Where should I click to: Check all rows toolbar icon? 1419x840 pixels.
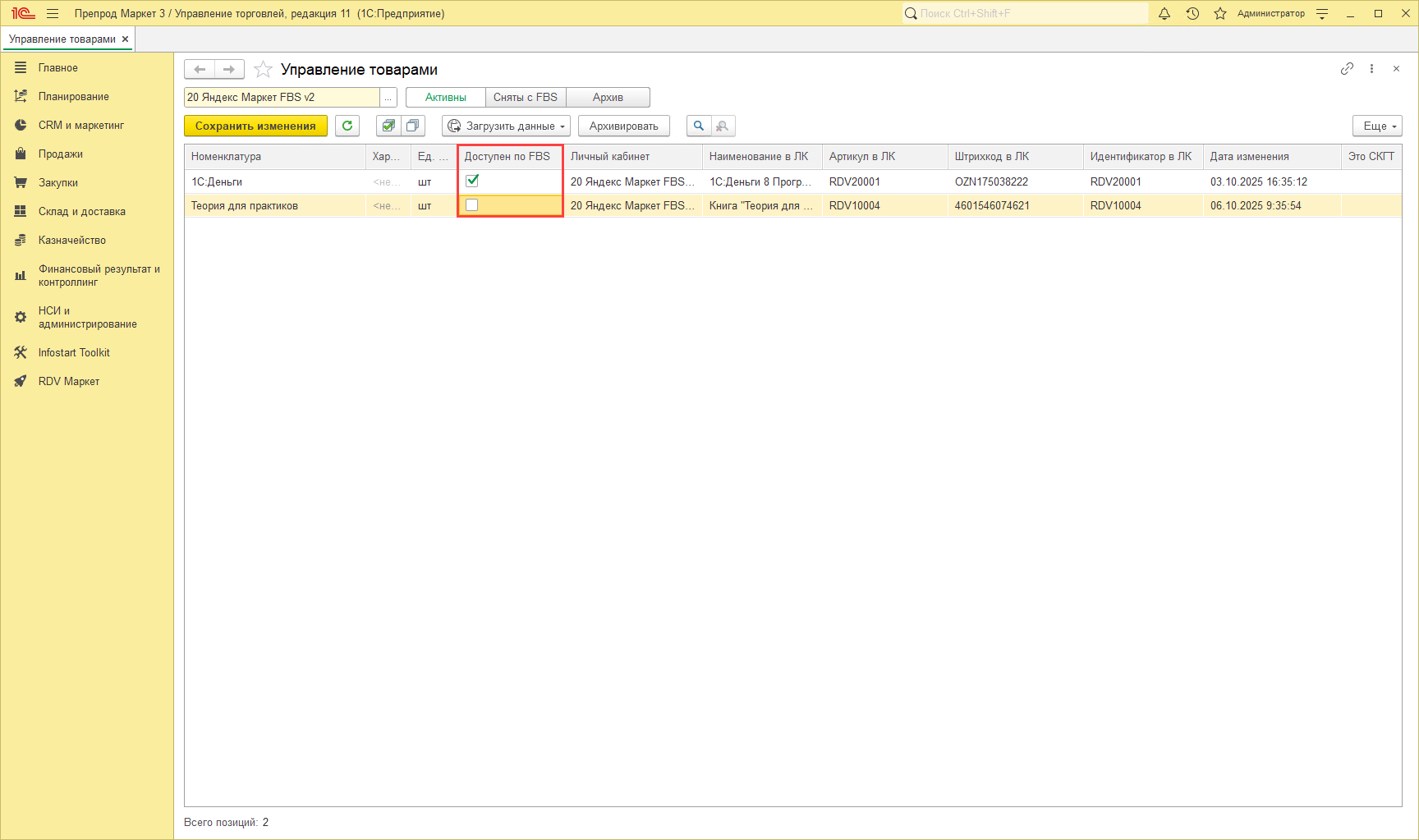388,126
